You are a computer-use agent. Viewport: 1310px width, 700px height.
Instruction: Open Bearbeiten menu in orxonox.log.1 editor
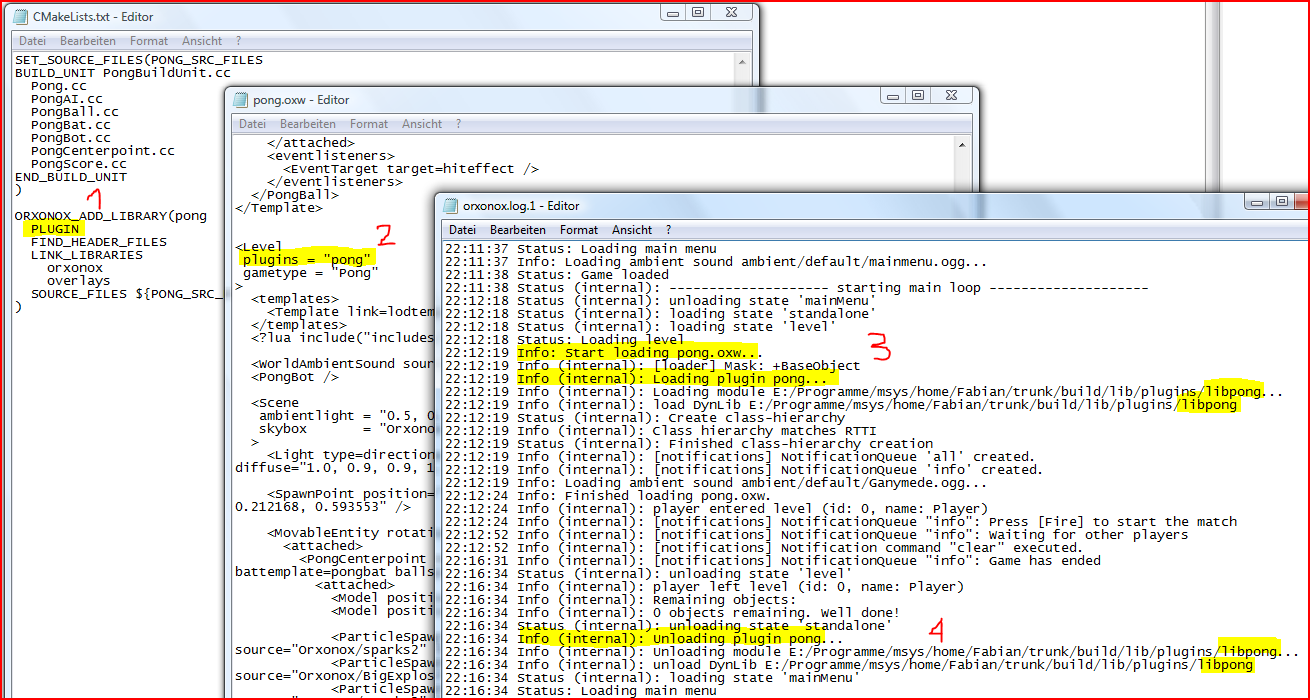[518, 230]
